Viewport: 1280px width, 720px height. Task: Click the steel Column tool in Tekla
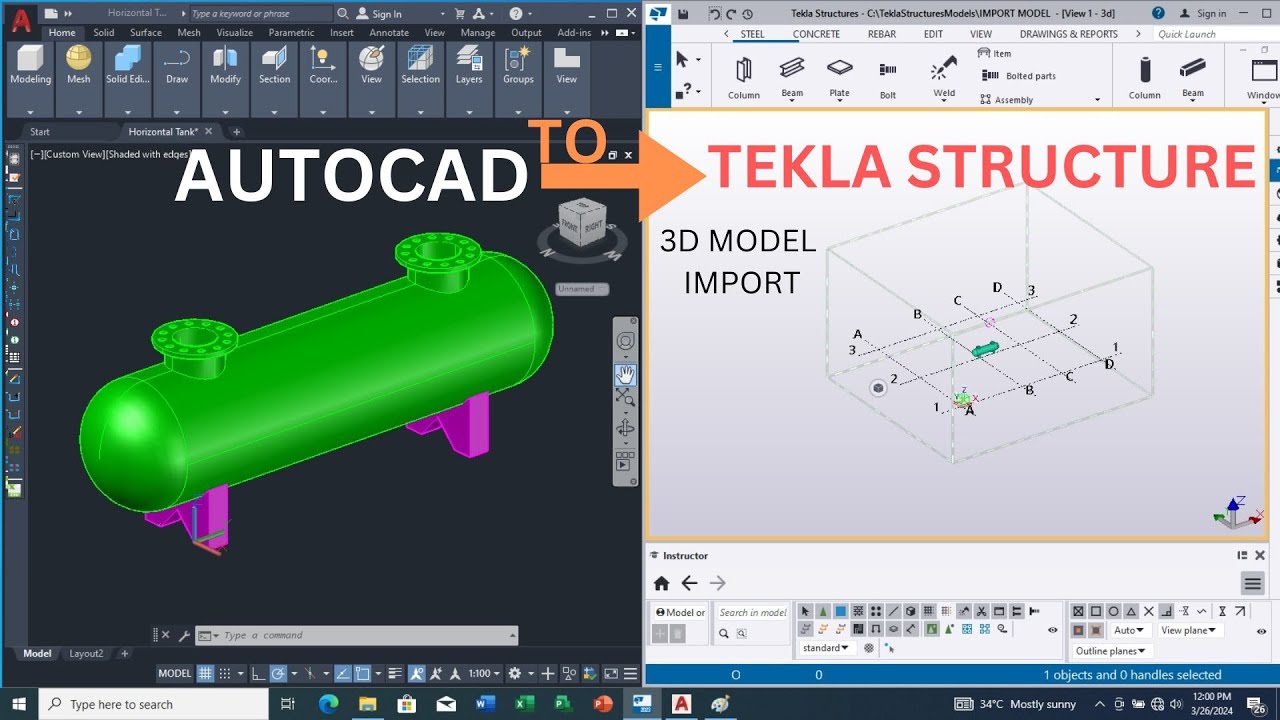[744, 76]
